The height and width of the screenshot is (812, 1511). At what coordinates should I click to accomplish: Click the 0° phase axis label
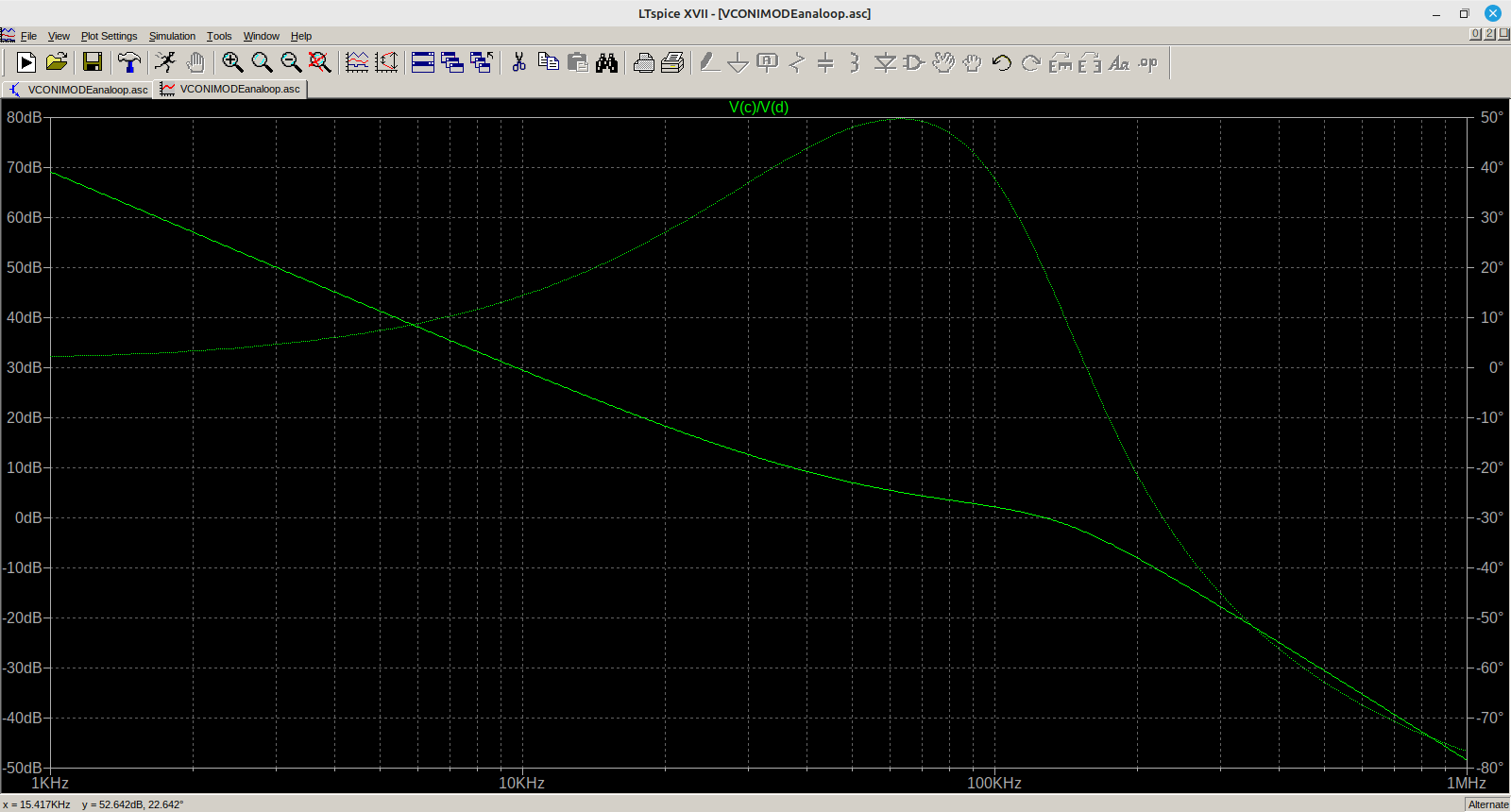(1496, 367)
